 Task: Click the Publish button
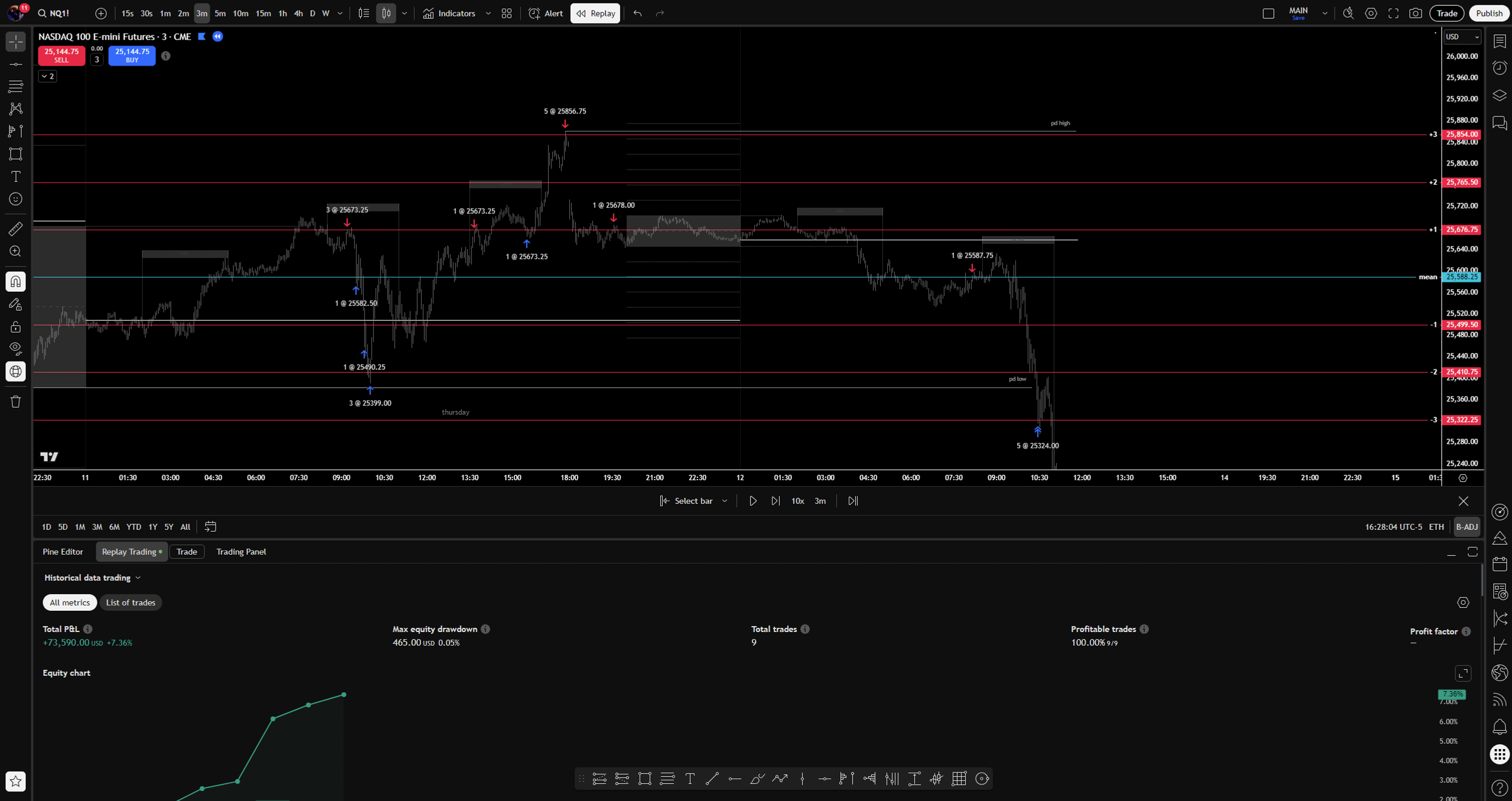[x=1489, y=13]
